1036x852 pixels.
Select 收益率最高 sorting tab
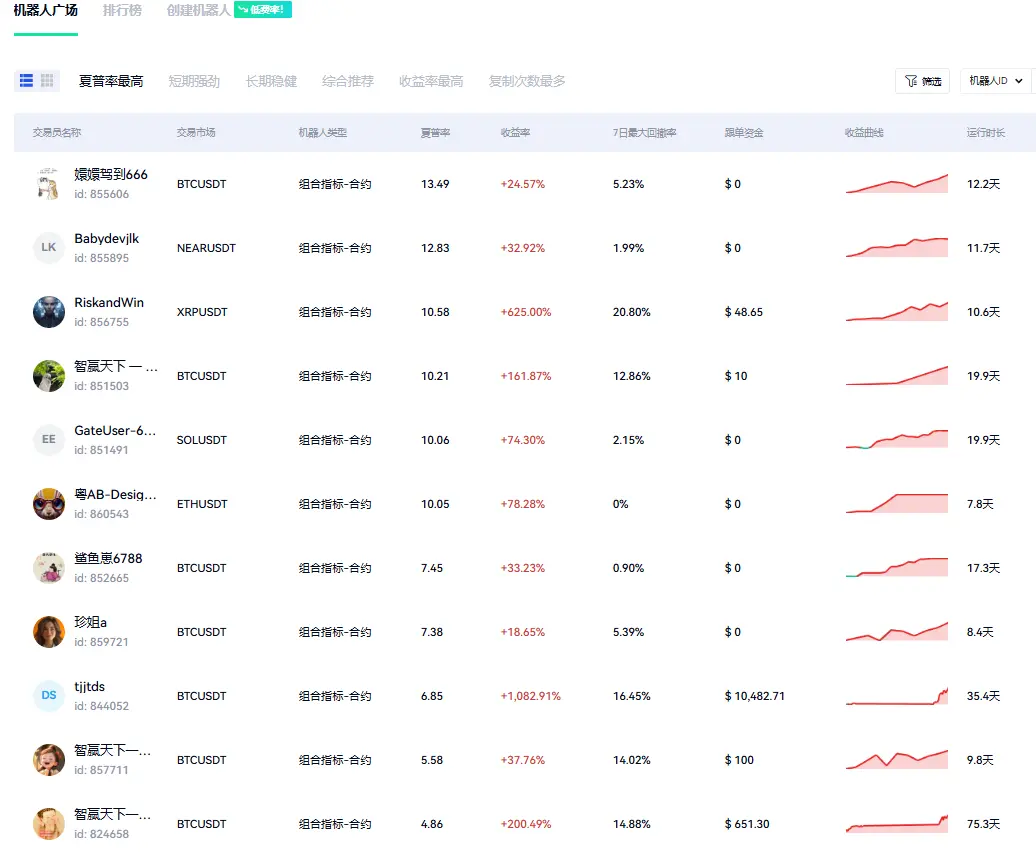(x=431, y=81)
